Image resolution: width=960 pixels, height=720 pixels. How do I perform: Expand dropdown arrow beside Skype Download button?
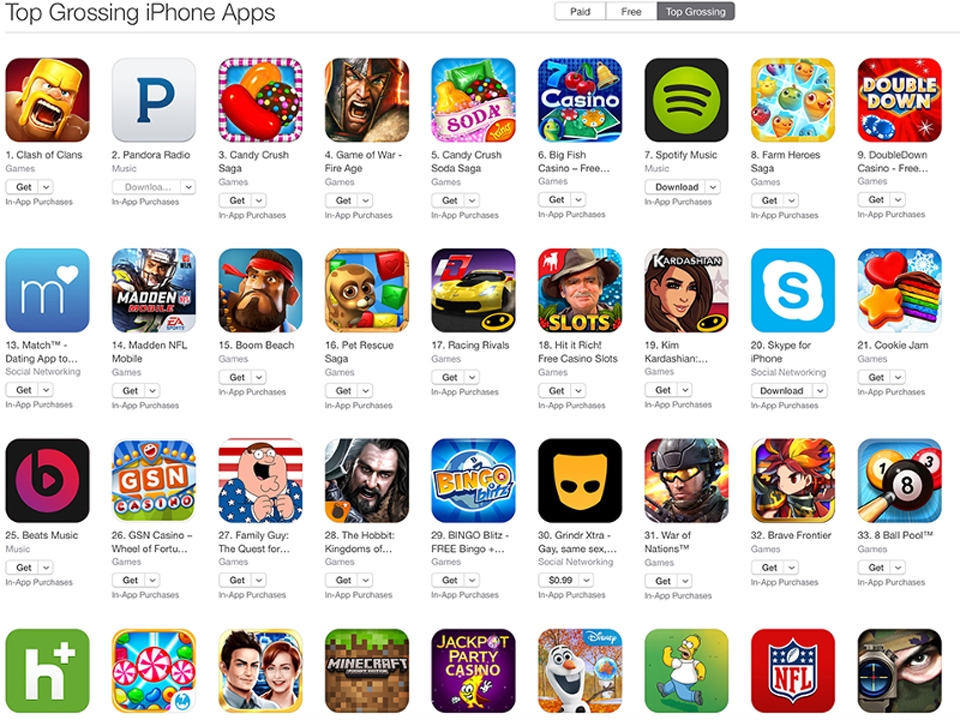820,391
